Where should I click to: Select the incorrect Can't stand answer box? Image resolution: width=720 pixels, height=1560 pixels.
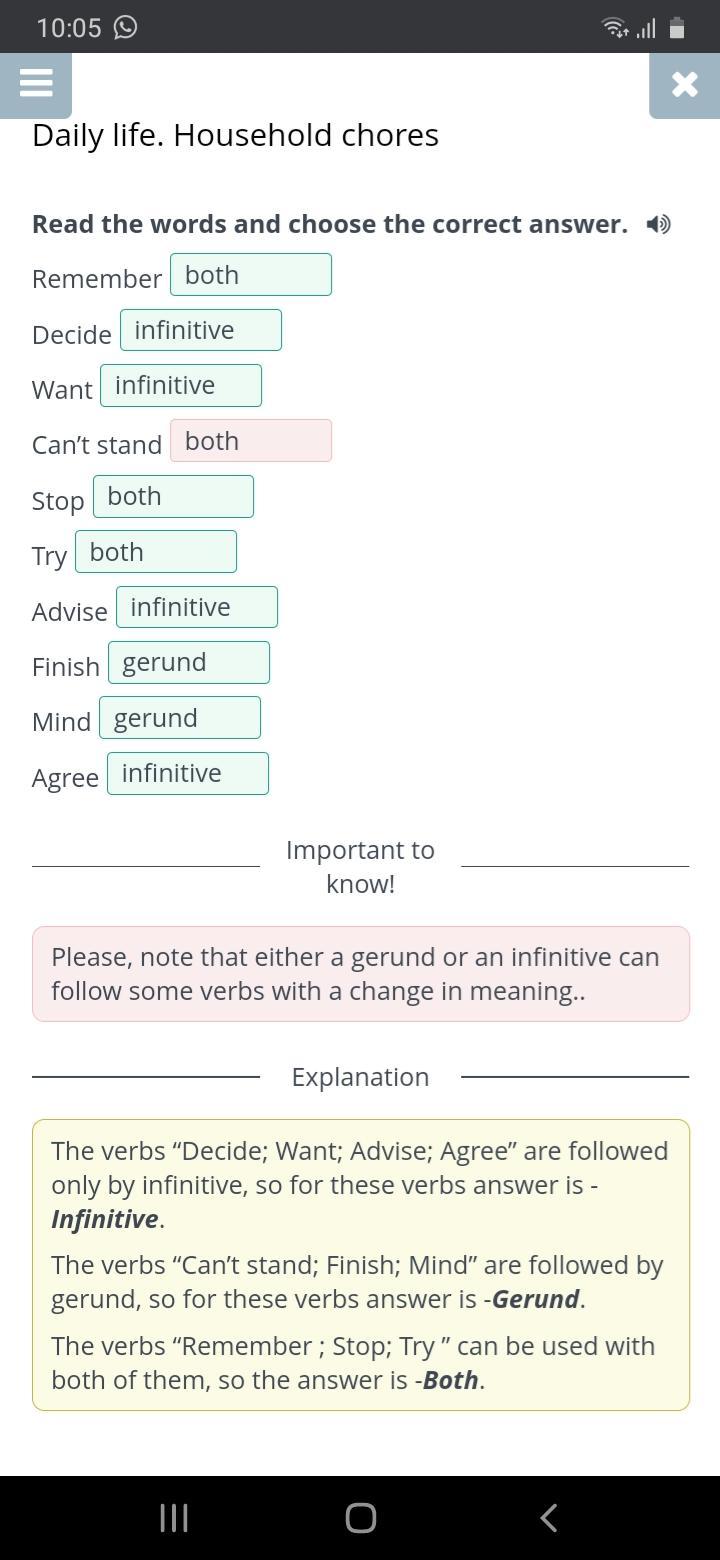point(250,441)
